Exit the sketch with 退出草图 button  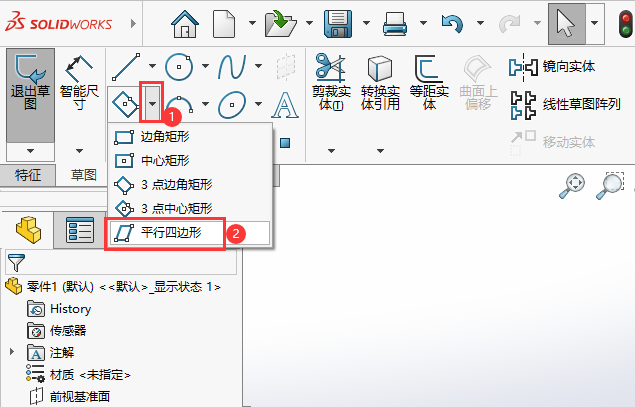[30, 95]
